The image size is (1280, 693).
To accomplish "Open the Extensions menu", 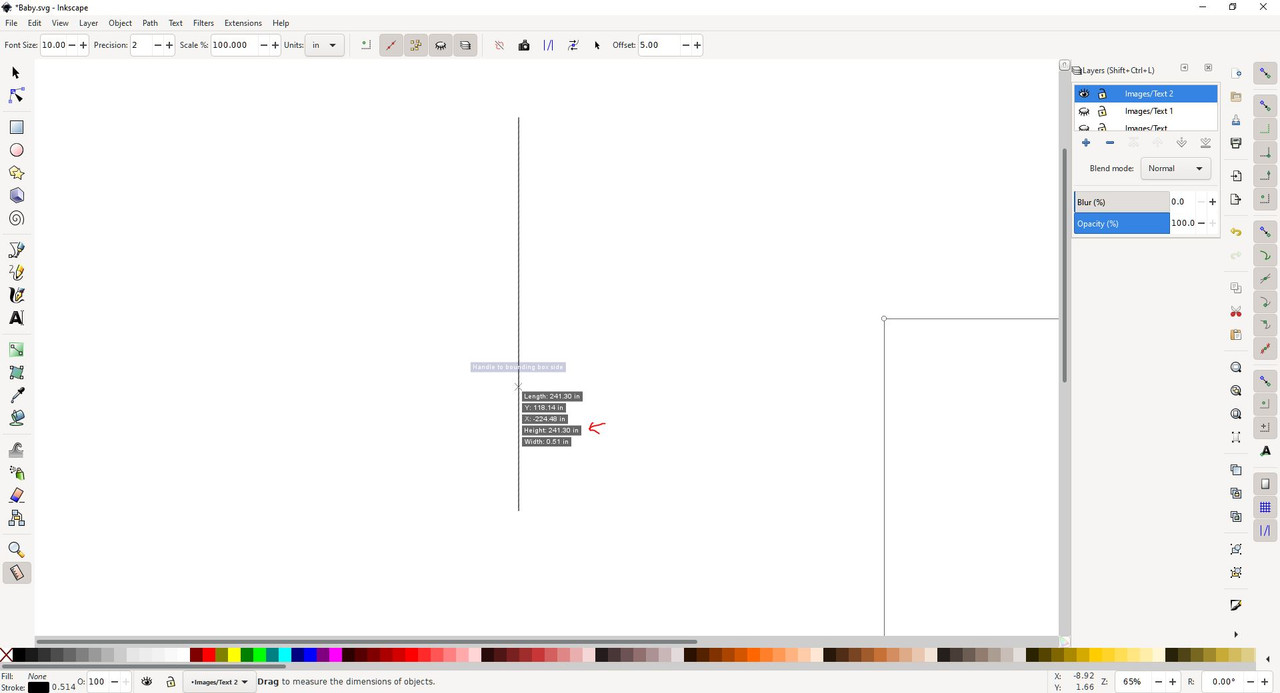I will pos(242,23).
